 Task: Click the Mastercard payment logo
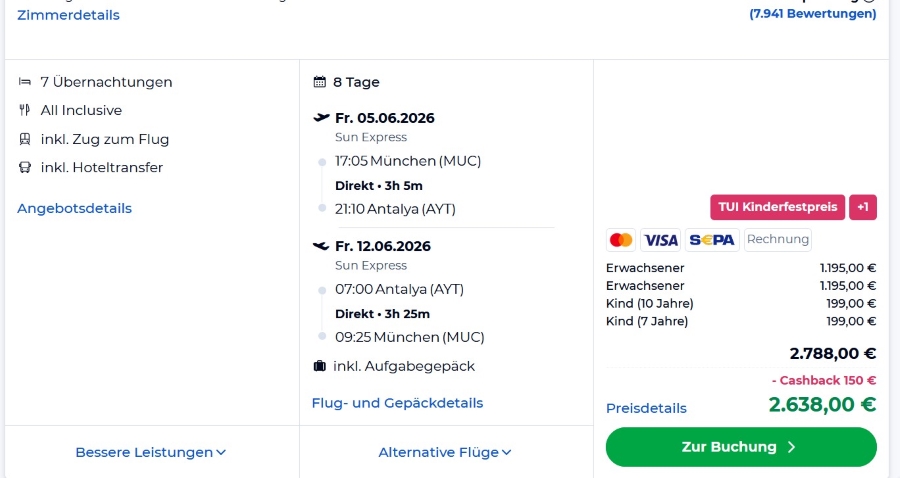coord(621,240)
